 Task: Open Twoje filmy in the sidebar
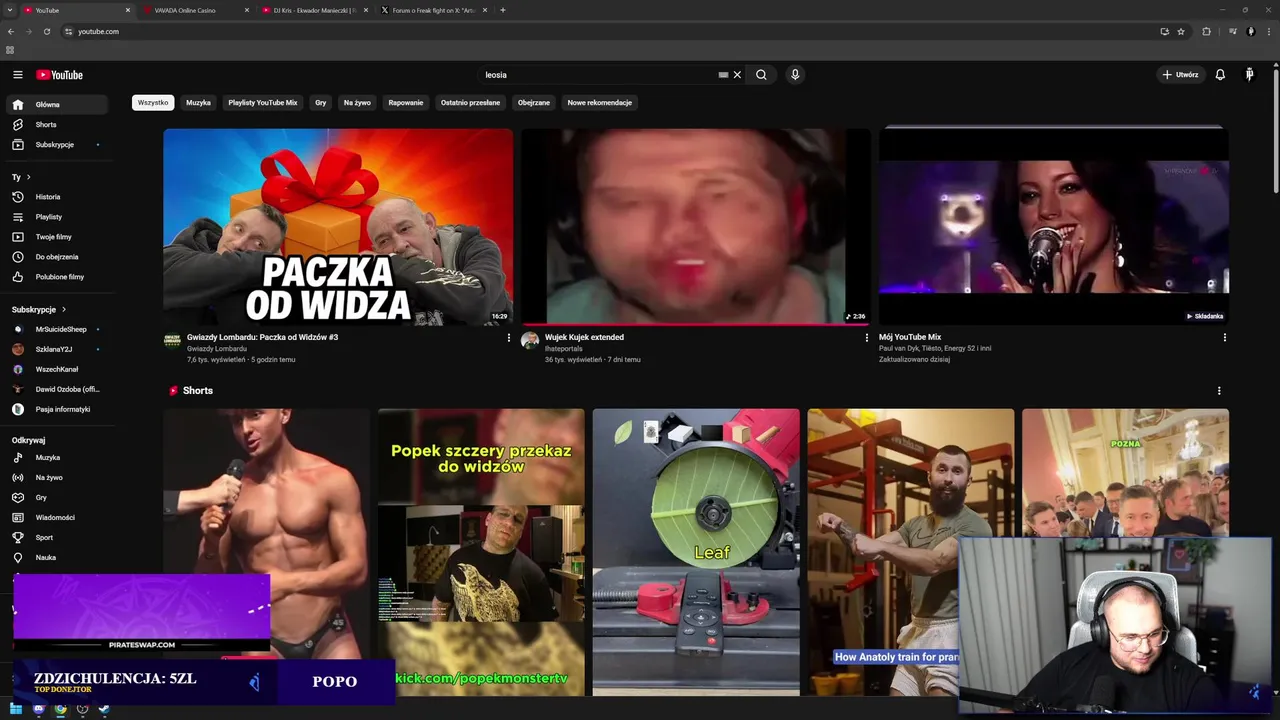click(x=57, y=237)
